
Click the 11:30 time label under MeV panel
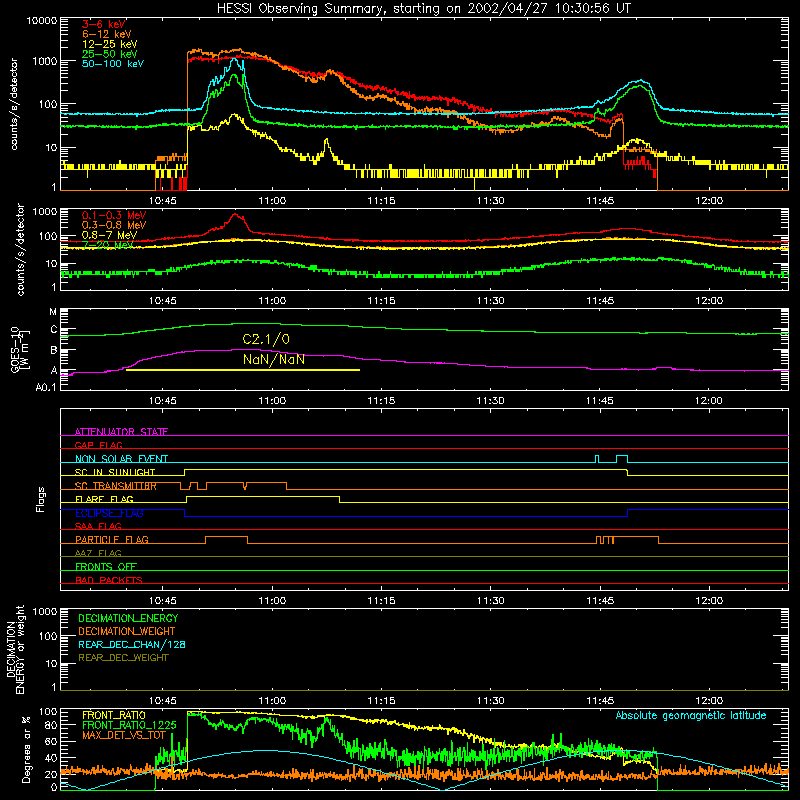(490, 301)
